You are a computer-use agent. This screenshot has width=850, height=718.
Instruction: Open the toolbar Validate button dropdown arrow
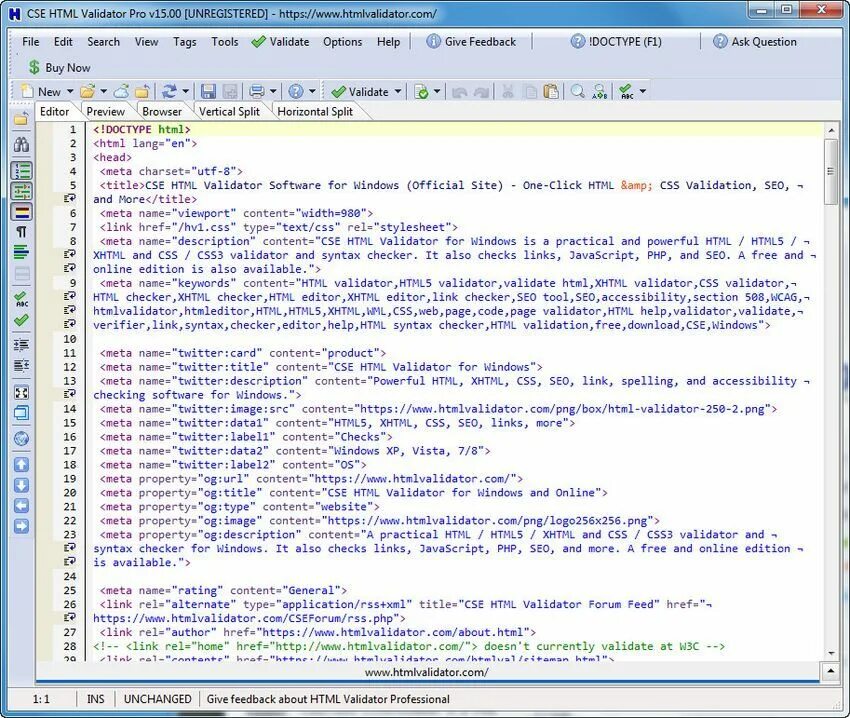tap(398, 92)
